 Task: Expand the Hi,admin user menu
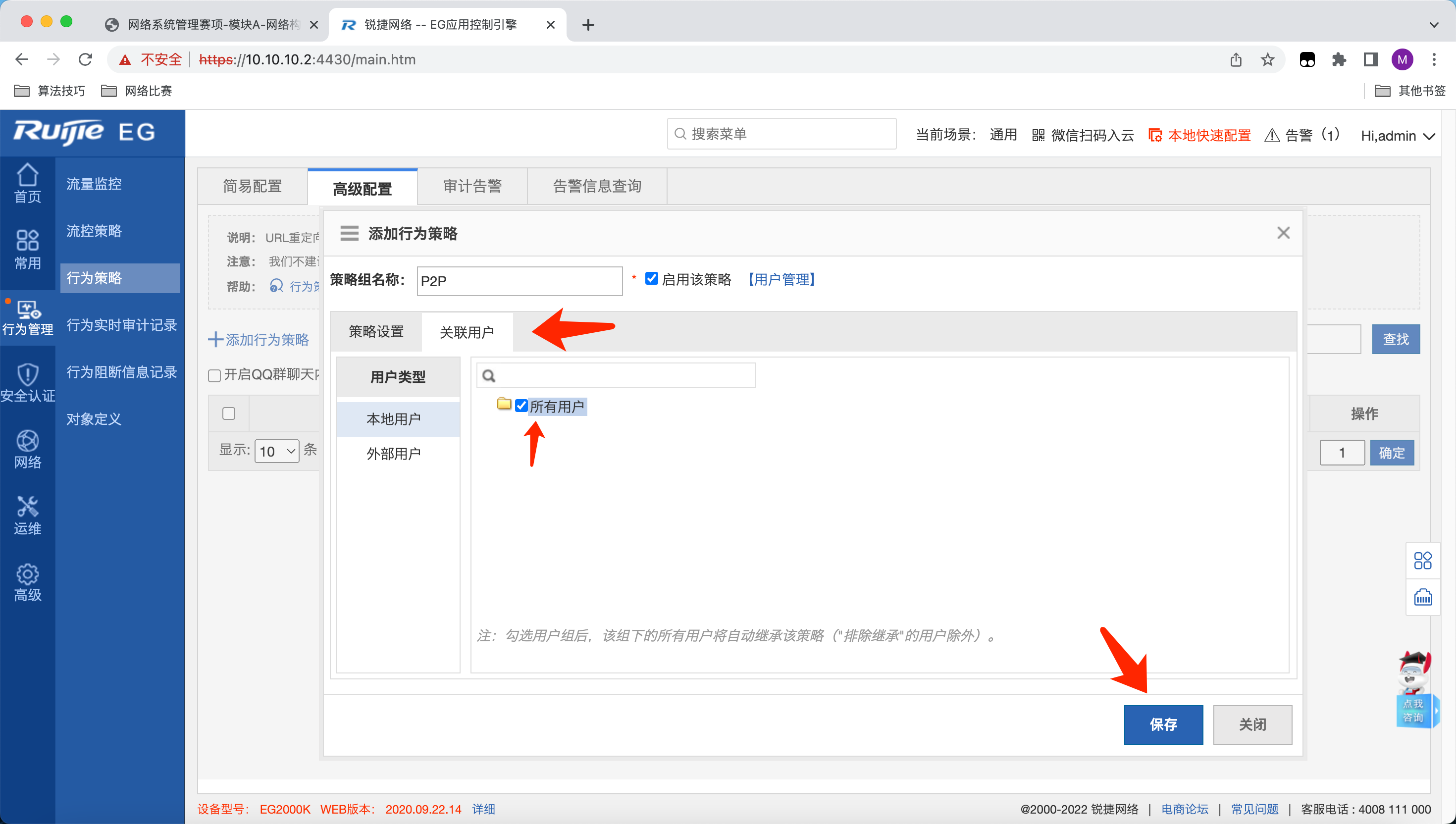tap(1397, 136)
